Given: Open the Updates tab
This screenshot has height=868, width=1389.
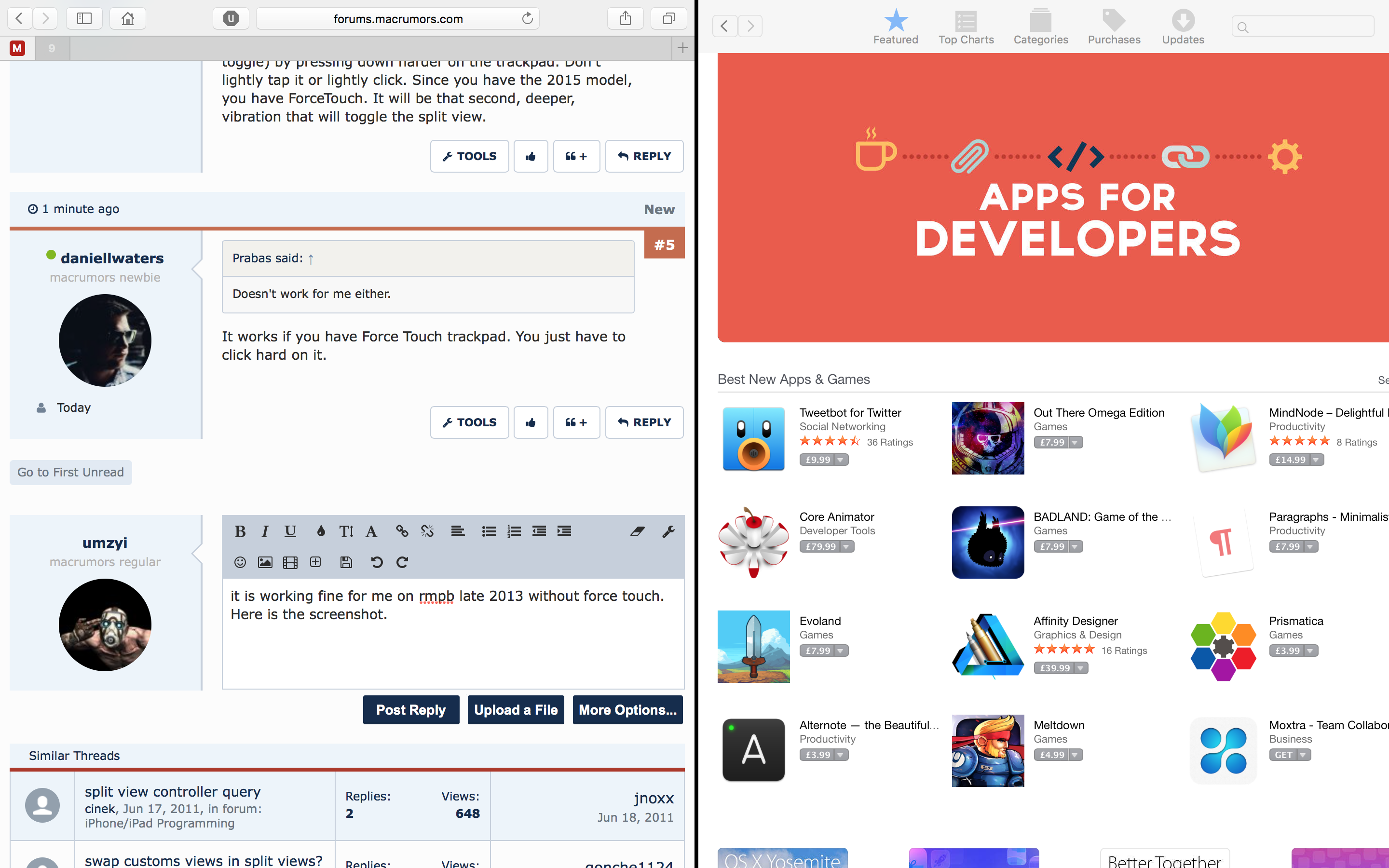Looking at the screenshot, I should 1183,27.
